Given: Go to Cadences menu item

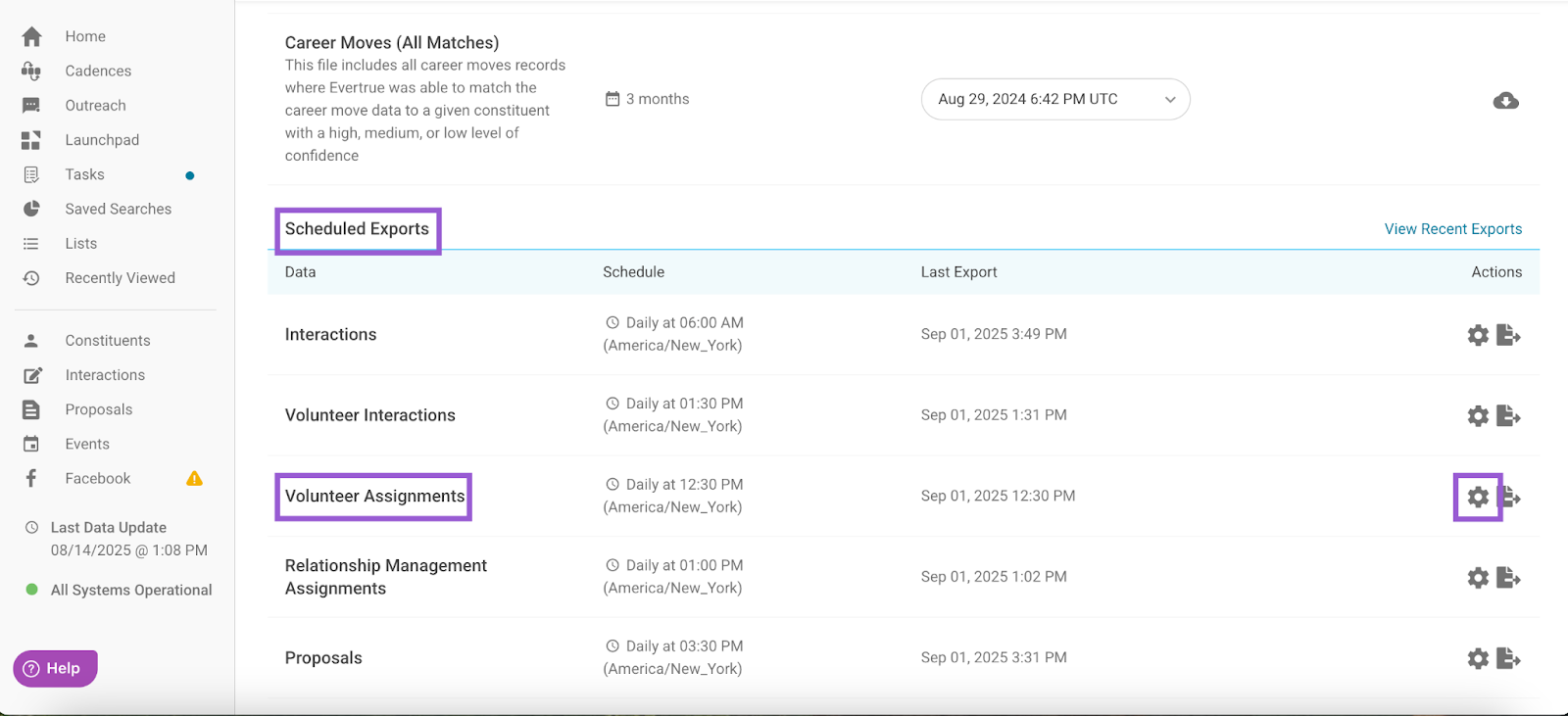Looking at the screenshot, I should pyautogui.click(x=98, y=71).
